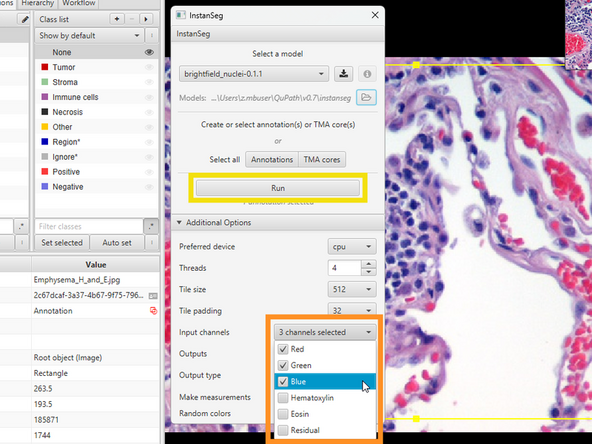
Task: Select all TMA cores button
Action: click(322, 159)
